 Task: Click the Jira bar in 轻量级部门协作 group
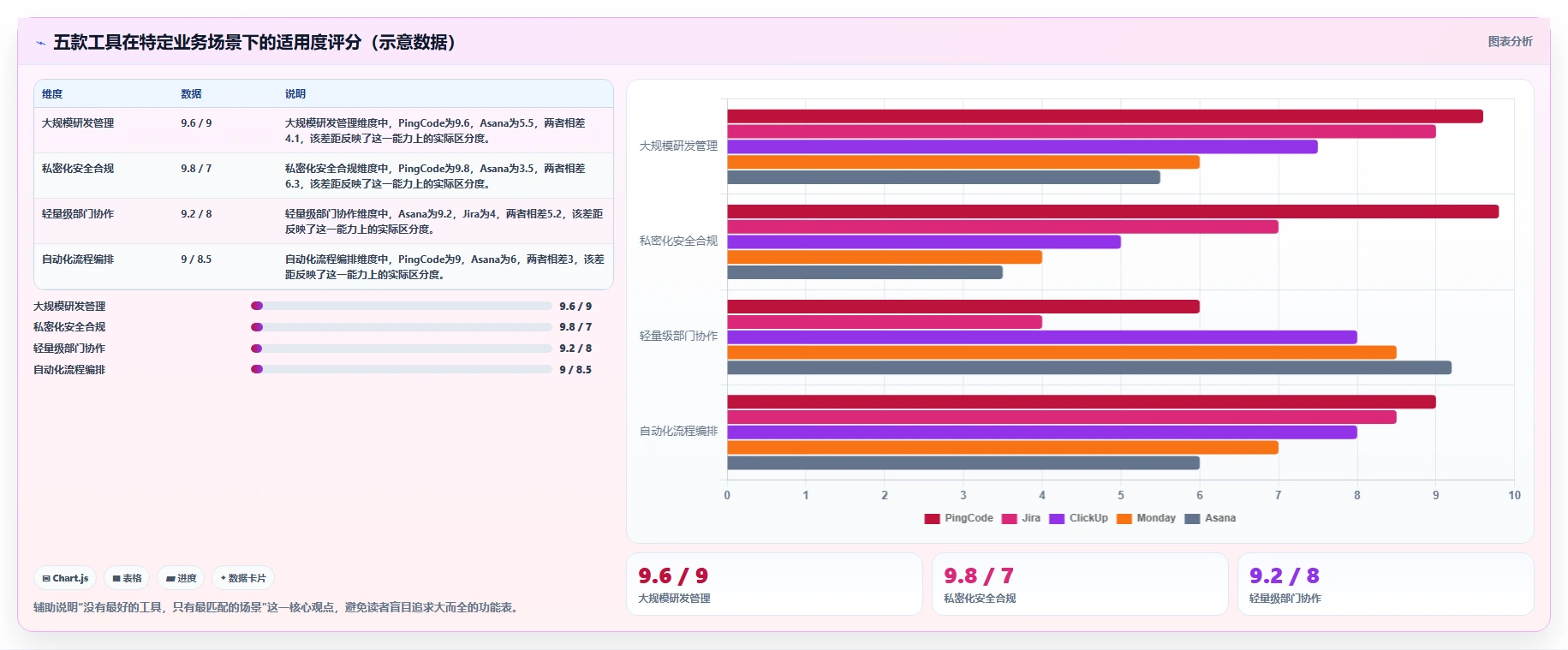click(885, 322)
